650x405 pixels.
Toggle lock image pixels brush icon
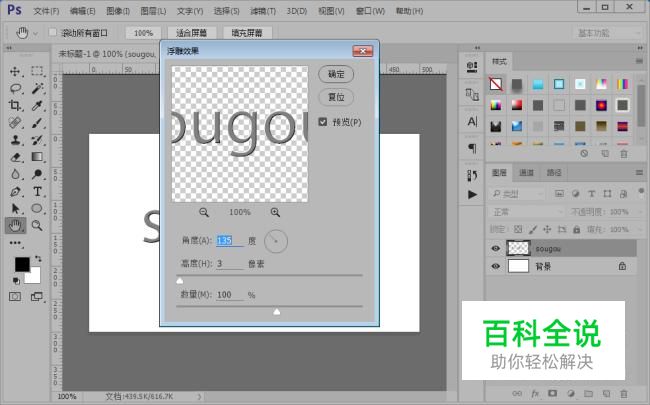(x=533, y=229)
